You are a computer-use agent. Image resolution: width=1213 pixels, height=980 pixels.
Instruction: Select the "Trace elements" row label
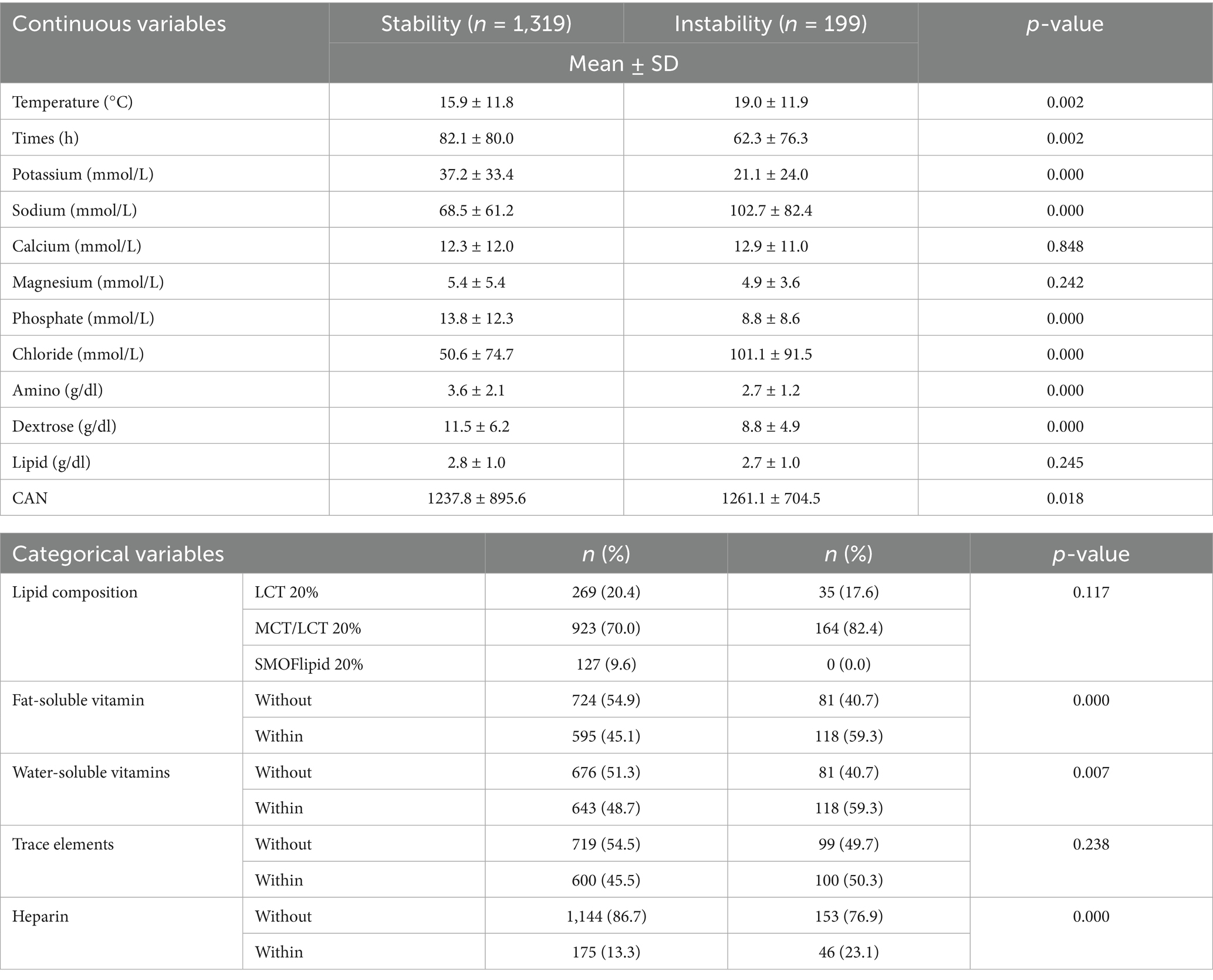tap(63, 844)
